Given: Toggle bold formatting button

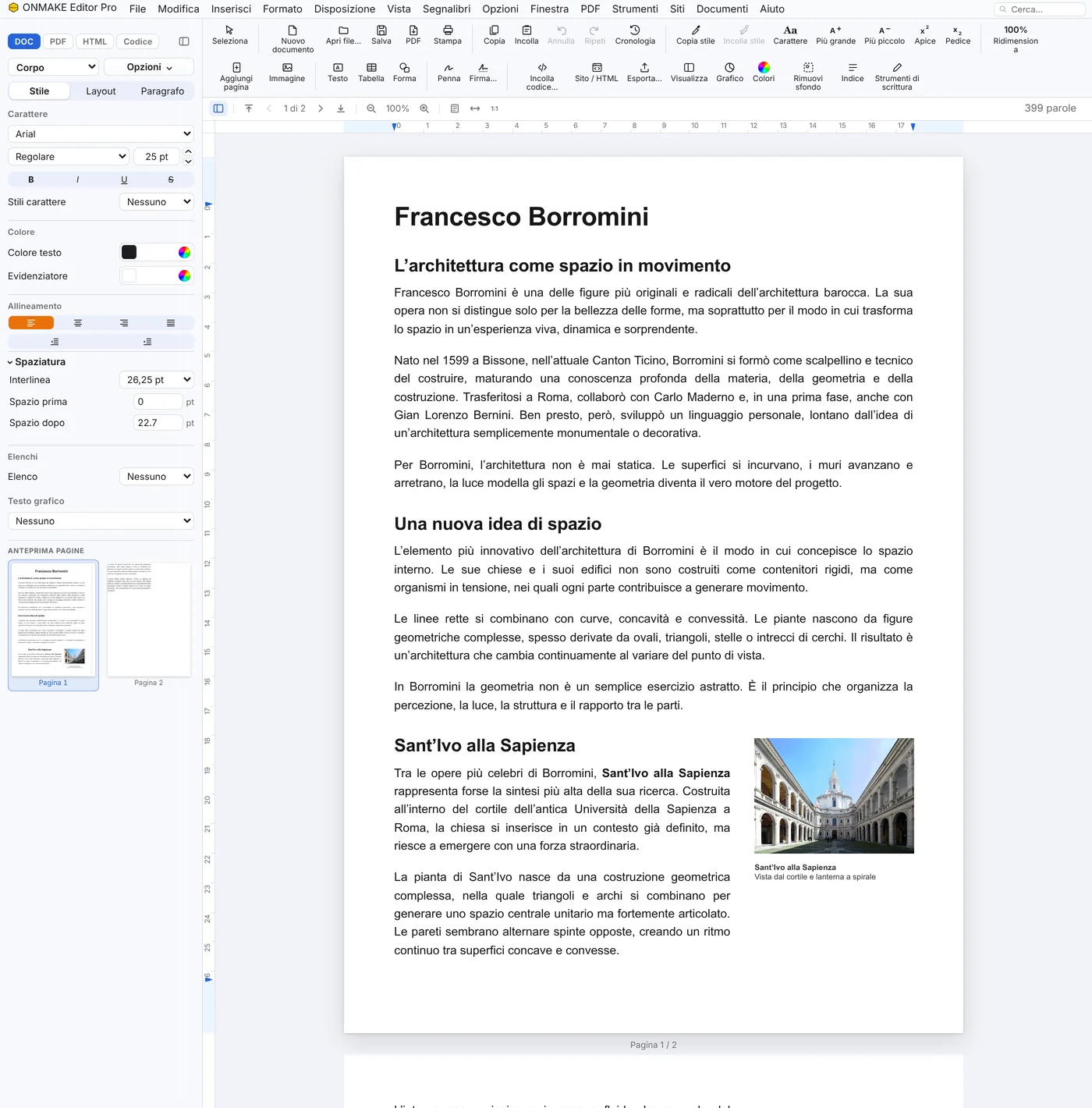Looking at the screenshot, I should coord(31,179).
